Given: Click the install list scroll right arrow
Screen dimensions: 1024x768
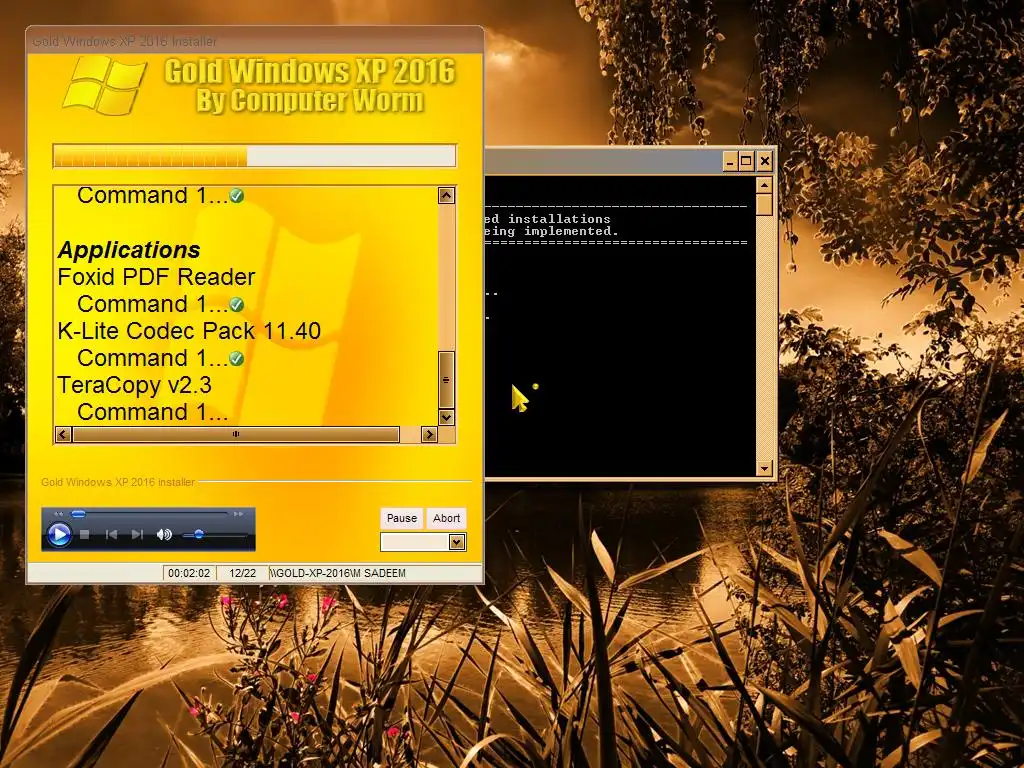Looking at the screenshot, I should pos(429,434).
